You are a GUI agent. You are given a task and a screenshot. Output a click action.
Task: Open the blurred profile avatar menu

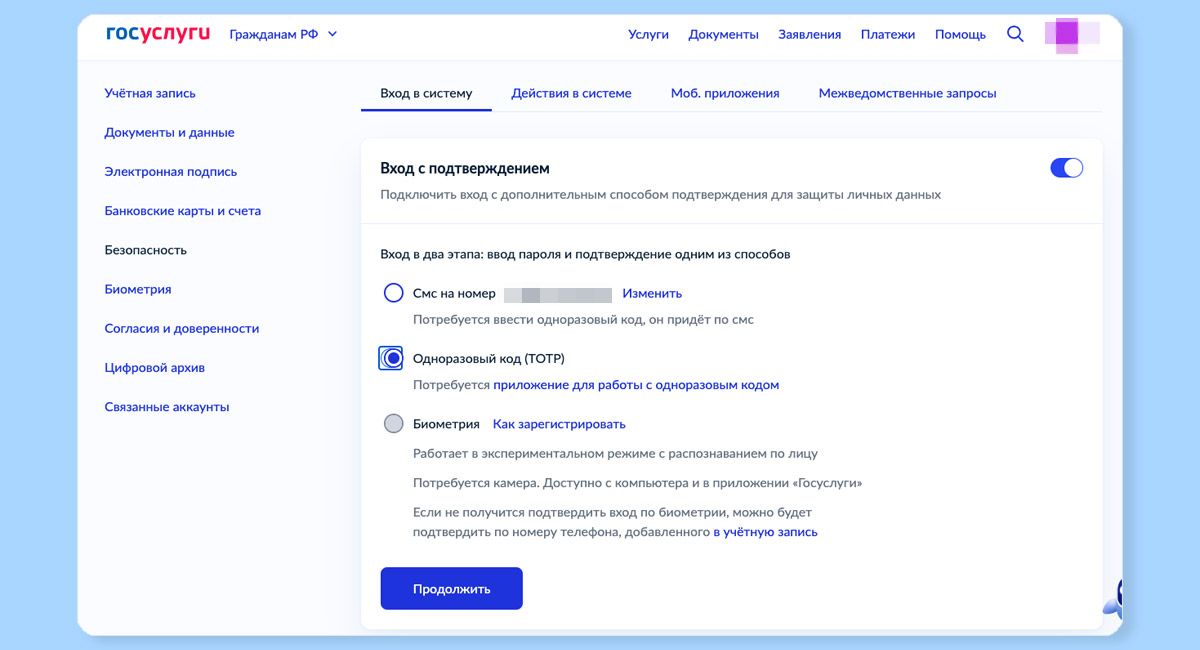point(1071,34)
